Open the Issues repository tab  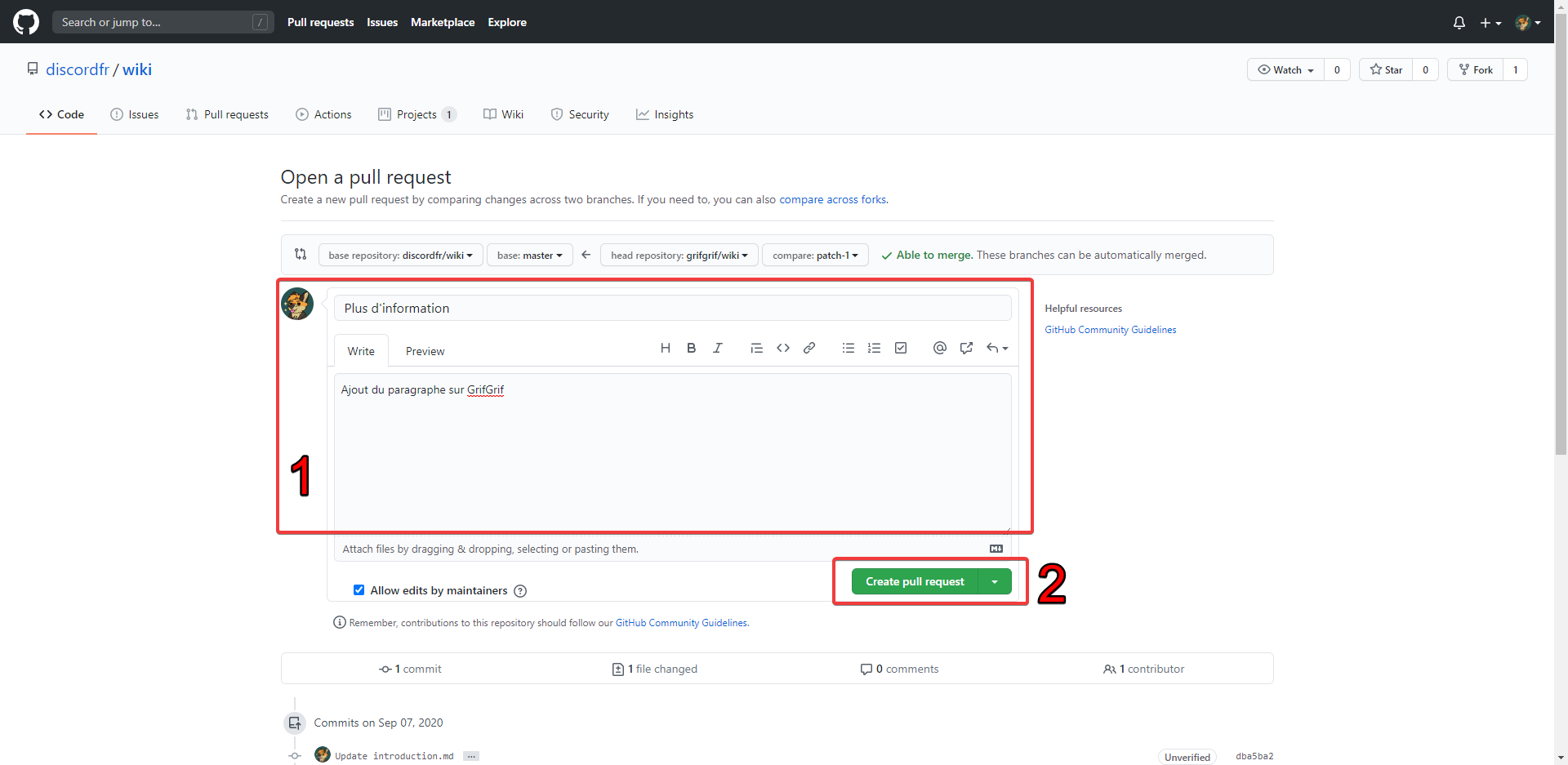coord(135,114)
